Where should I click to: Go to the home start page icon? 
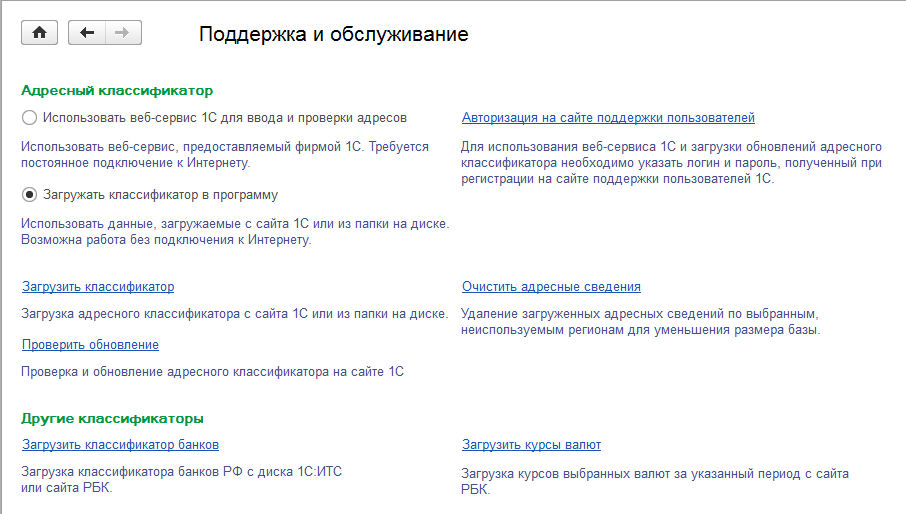(x=39, y=32)
